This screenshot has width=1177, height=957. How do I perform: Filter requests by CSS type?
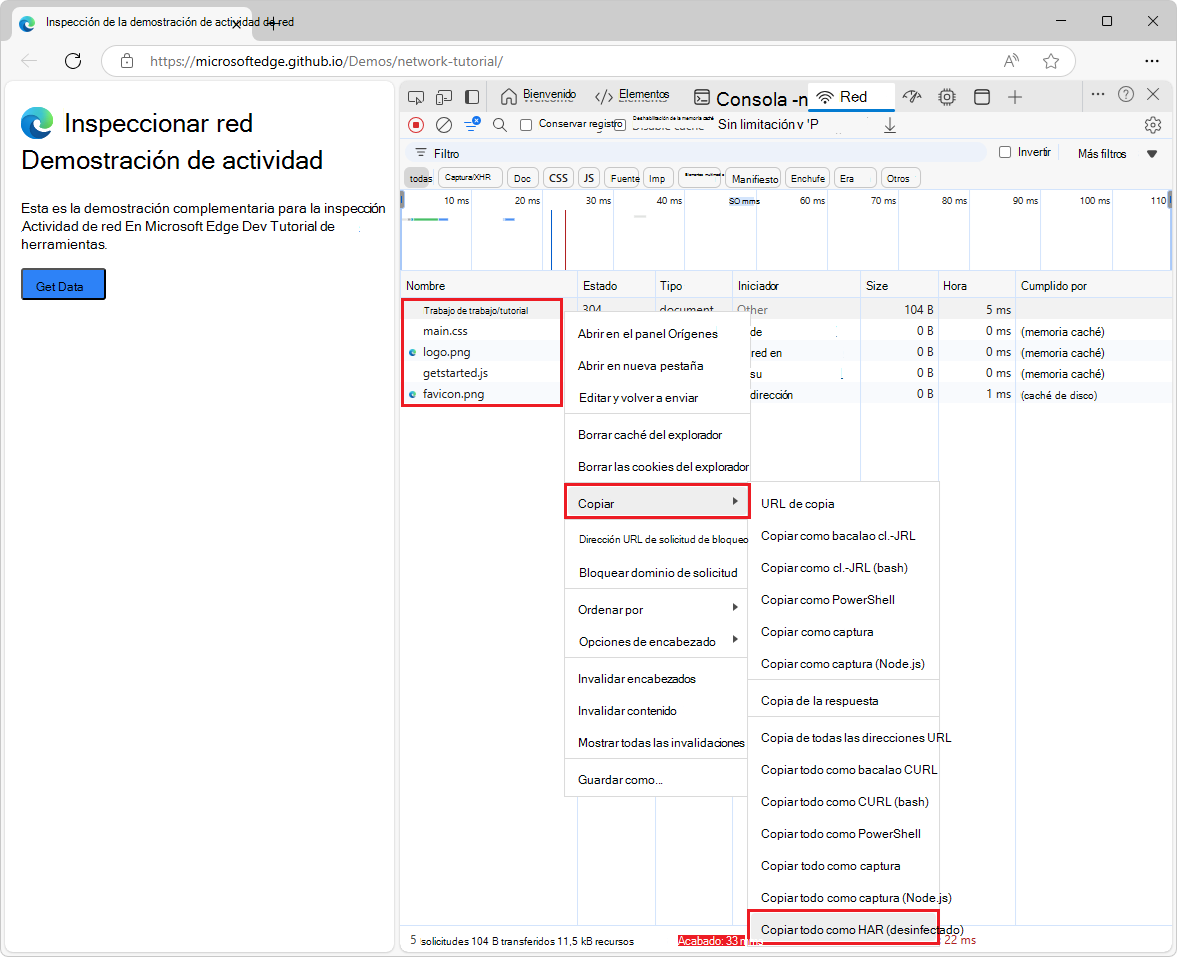tap(558, 178)
